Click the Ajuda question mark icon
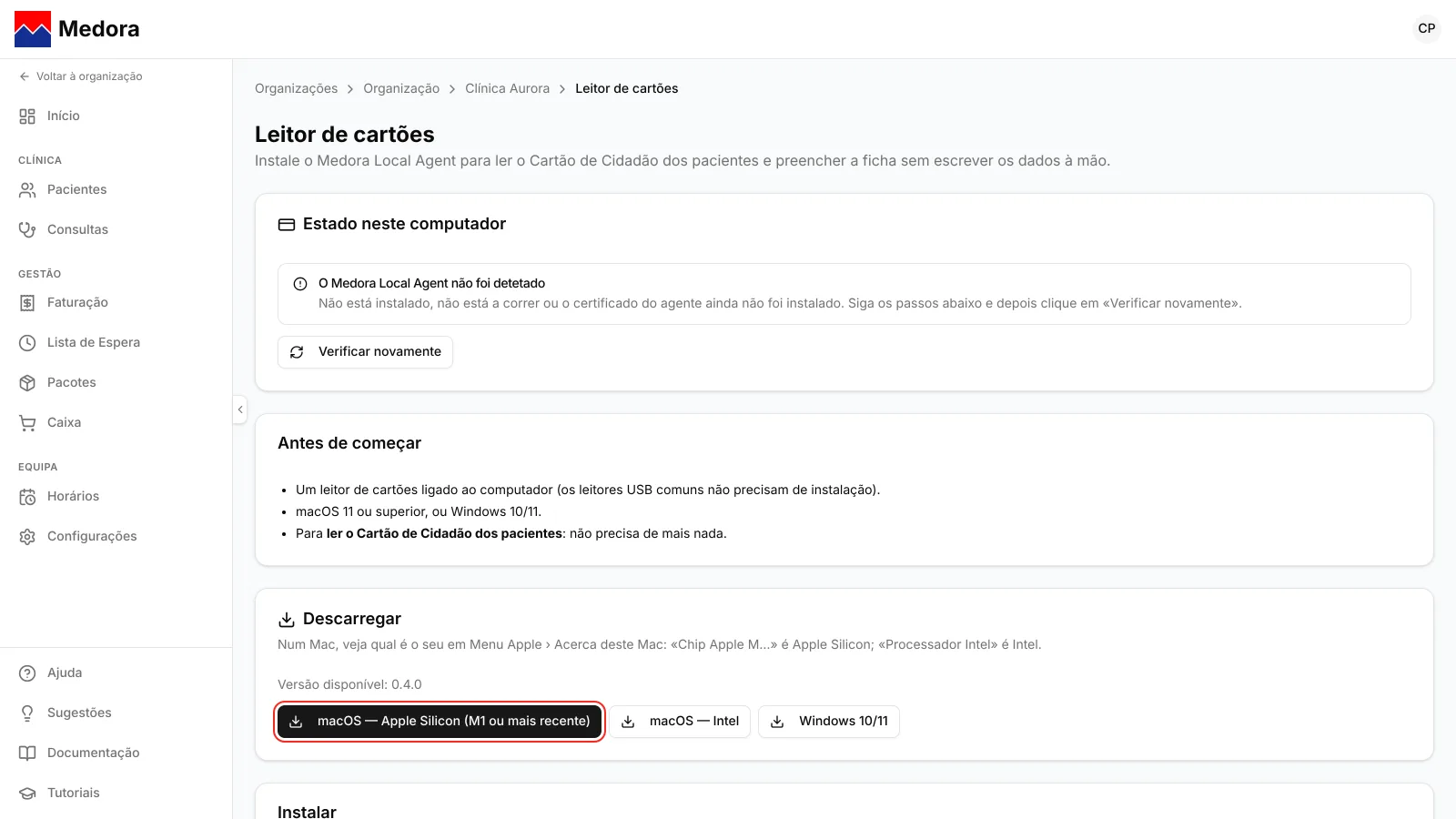Image resolution: width=1456 pixels, height=819 pixels. click(x=27, y=672)
